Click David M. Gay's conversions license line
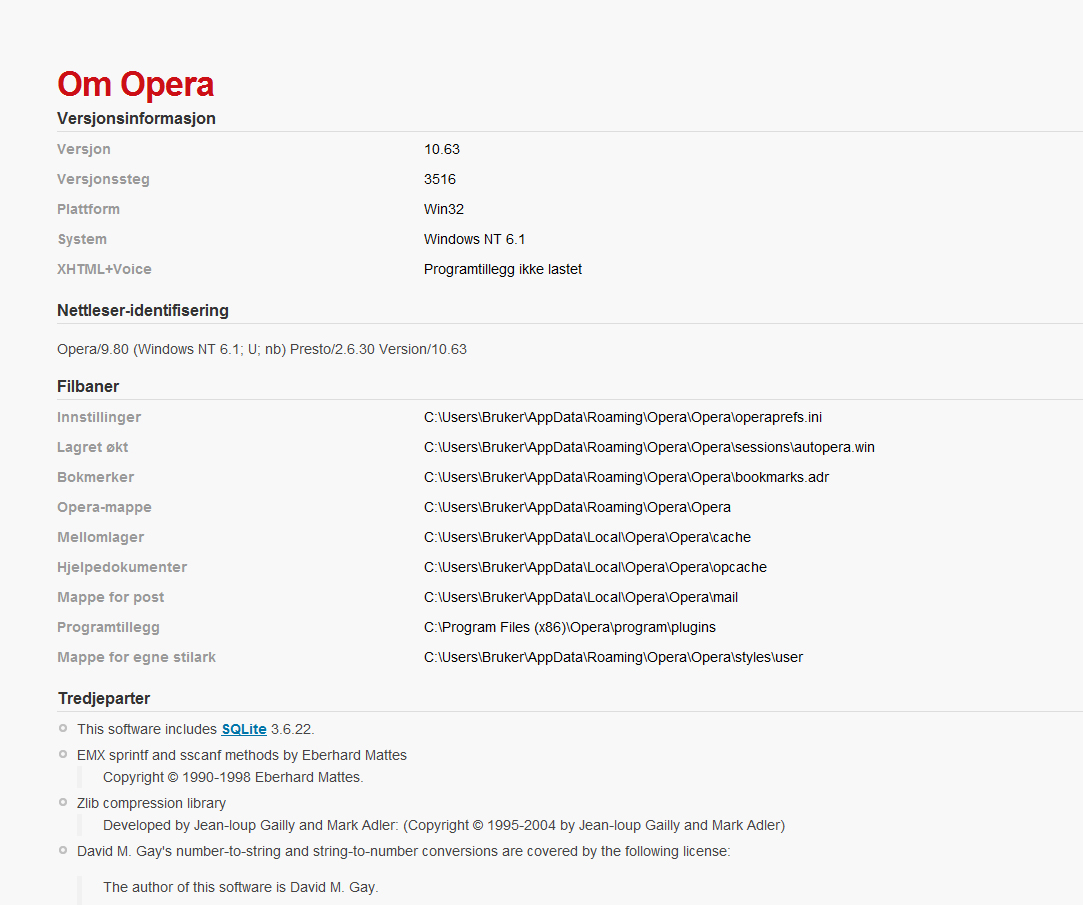 [403, 851]
